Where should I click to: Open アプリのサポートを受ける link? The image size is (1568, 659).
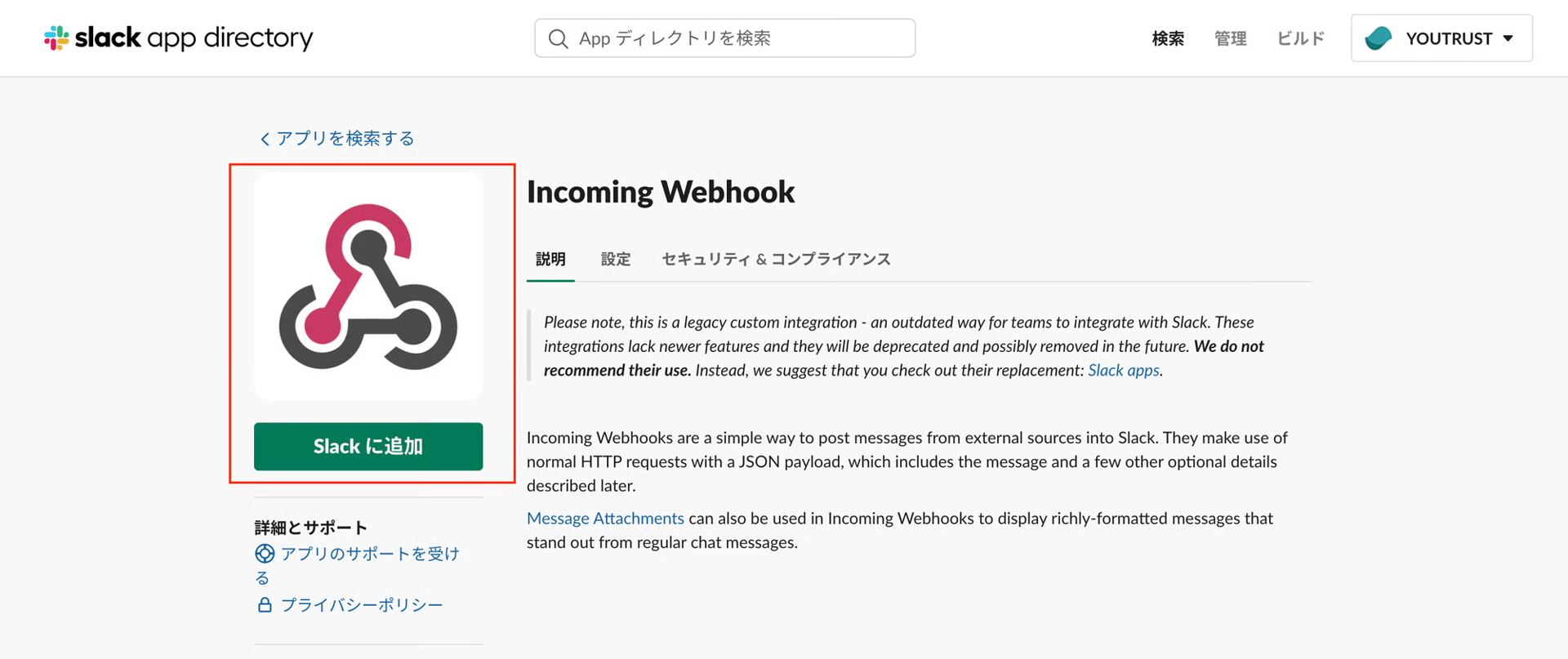pos(358,565)
